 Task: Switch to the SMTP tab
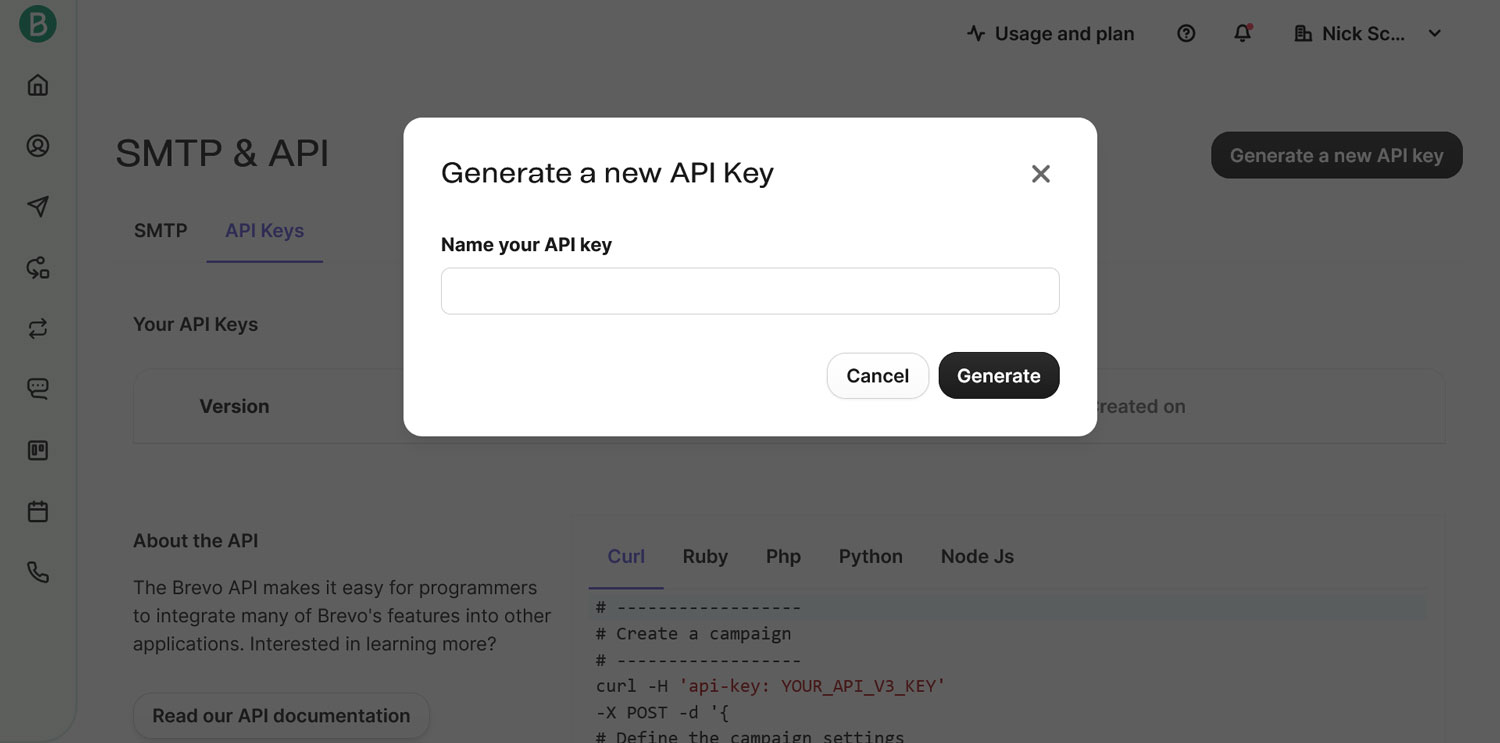(x=161, y=231)
